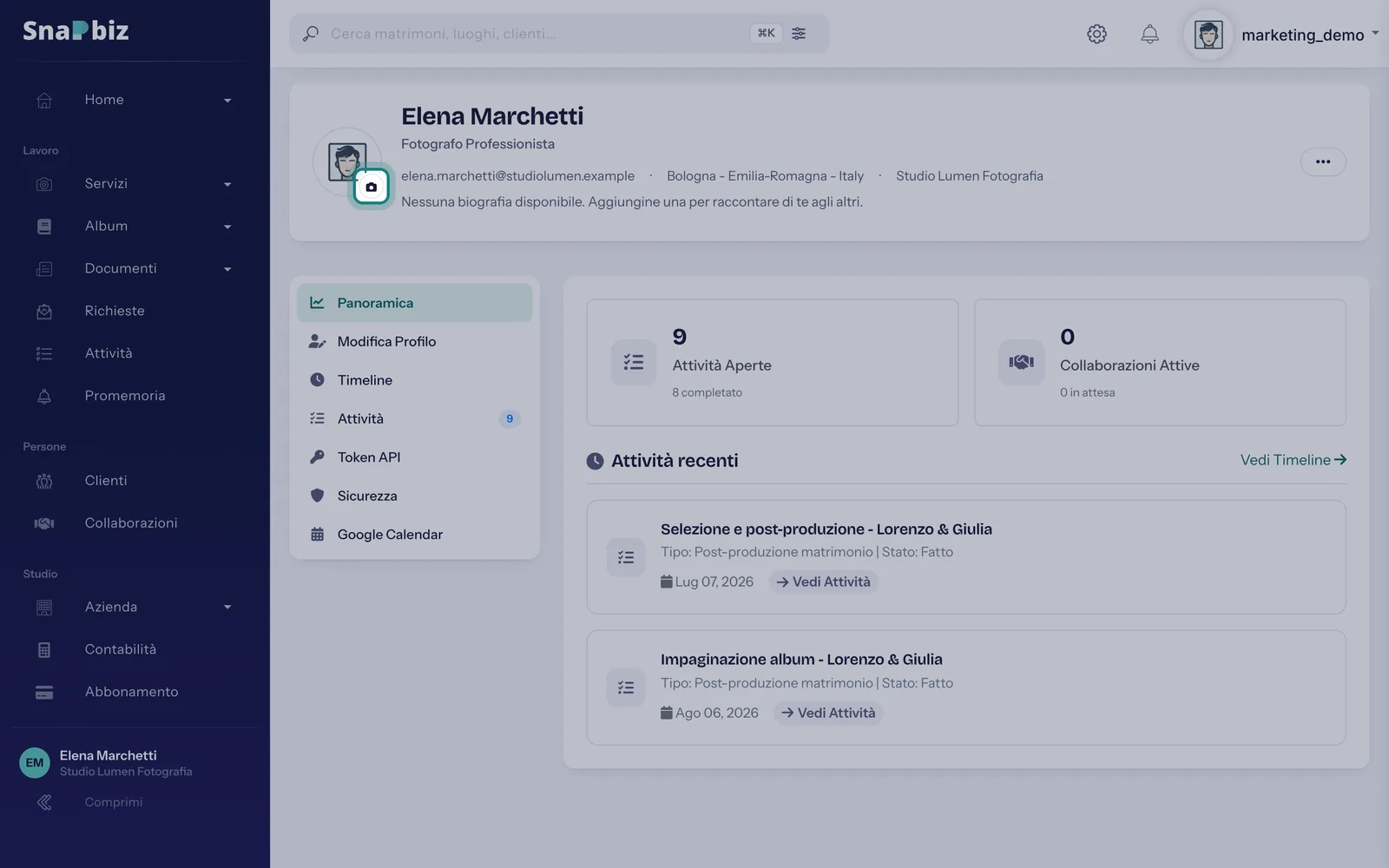1389x868 pixels.
Task: Expand the Documenti submenu arrow
Action: click(227, 270)
